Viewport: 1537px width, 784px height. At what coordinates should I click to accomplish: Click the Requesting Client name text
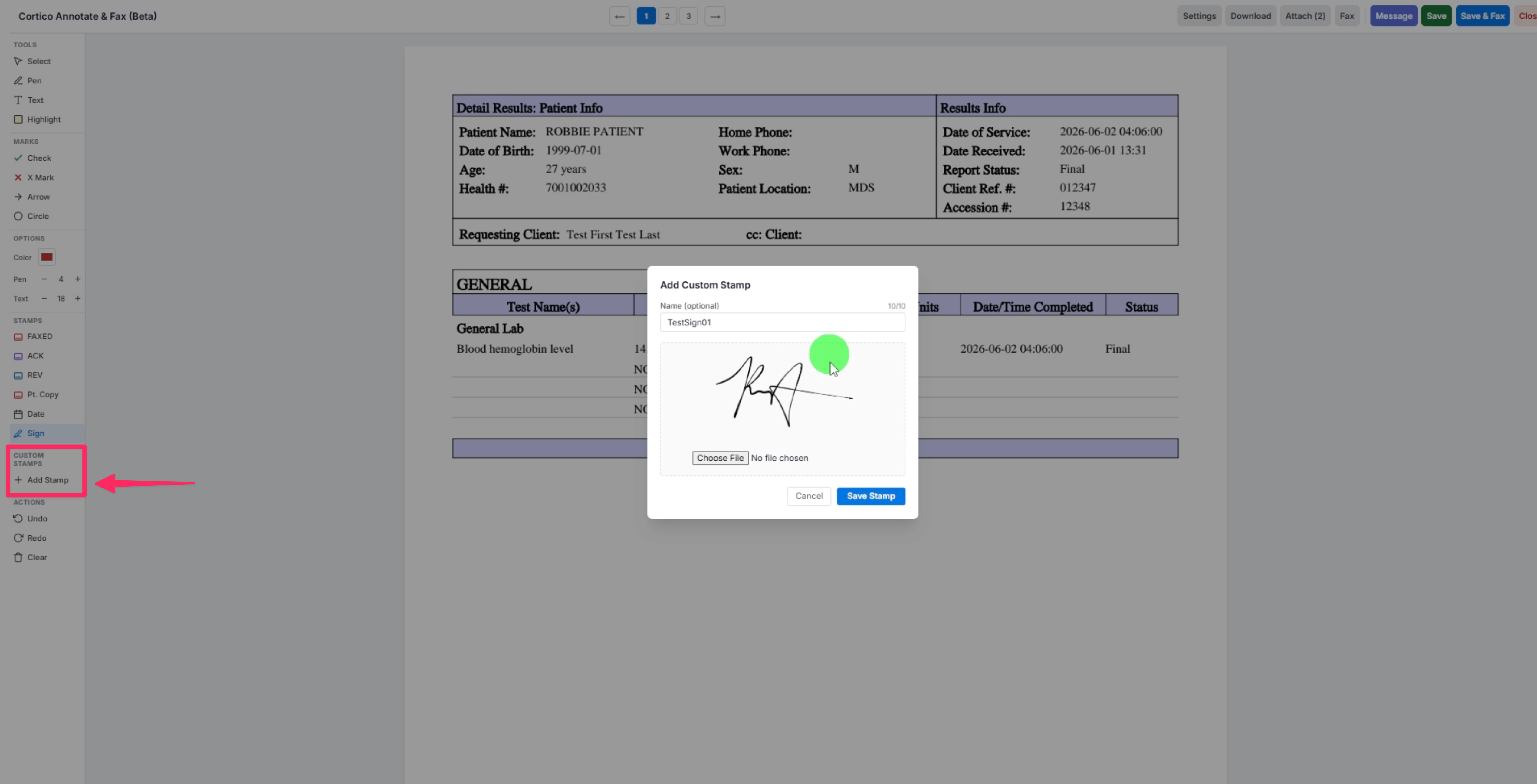[613, 235]
